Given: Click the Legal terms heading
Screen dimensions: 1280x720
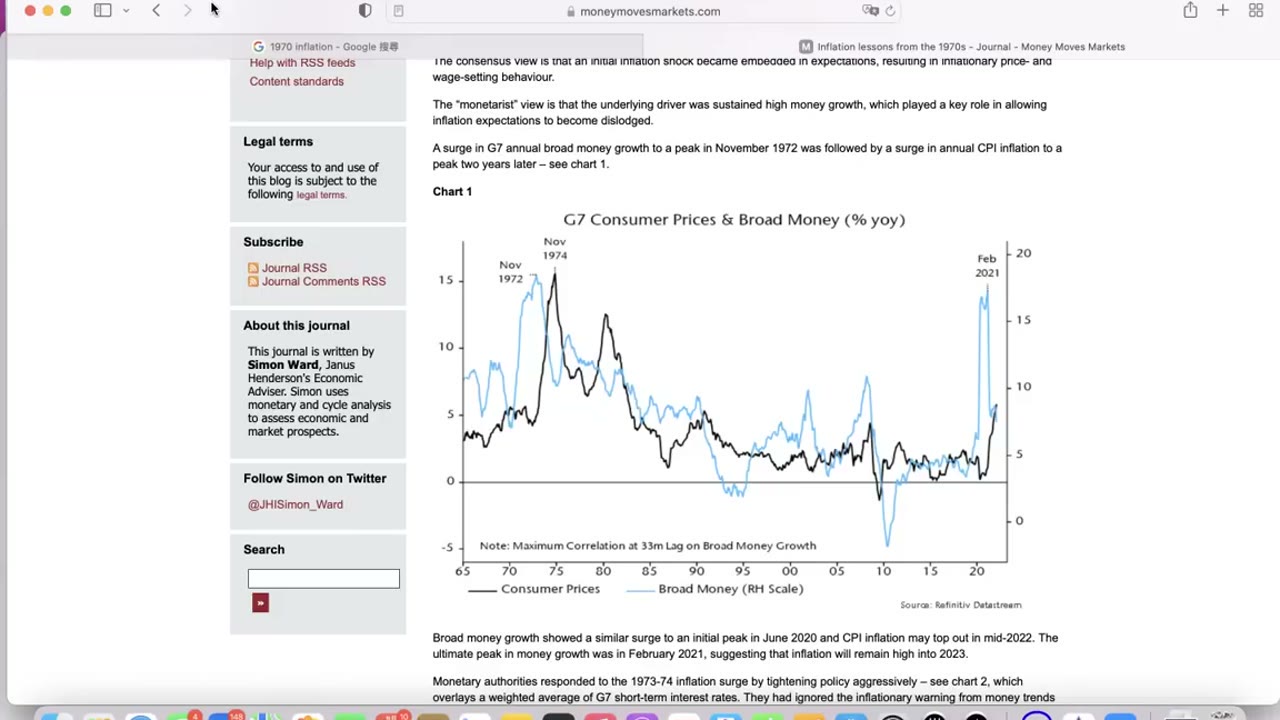Looking at the screenshot, I should (x=278, y=142).
